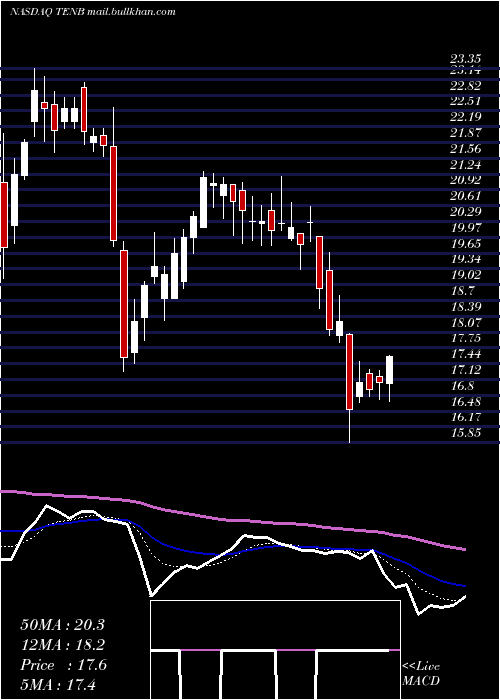Click the 22.82 price axis label

tap(465, 86)
